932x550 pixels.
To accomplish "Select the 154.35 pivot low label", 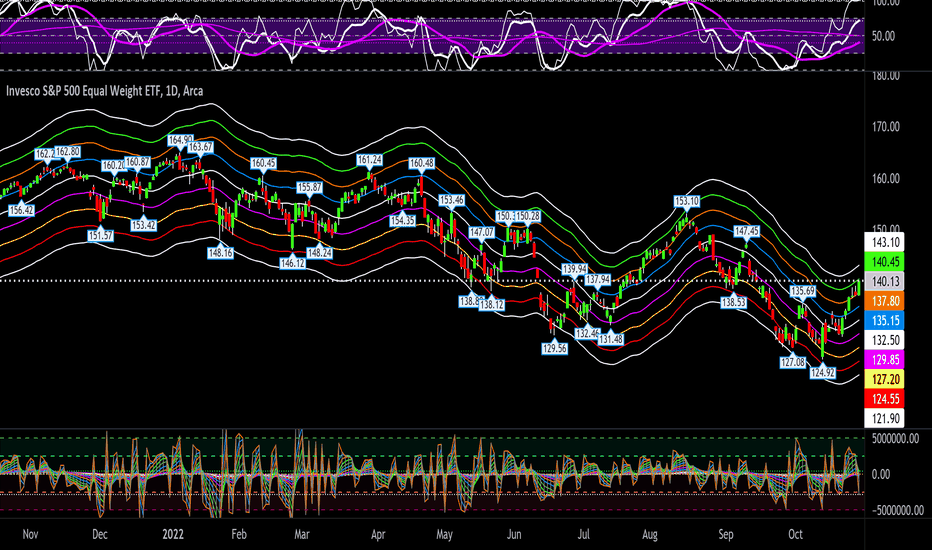I will 403,220.
